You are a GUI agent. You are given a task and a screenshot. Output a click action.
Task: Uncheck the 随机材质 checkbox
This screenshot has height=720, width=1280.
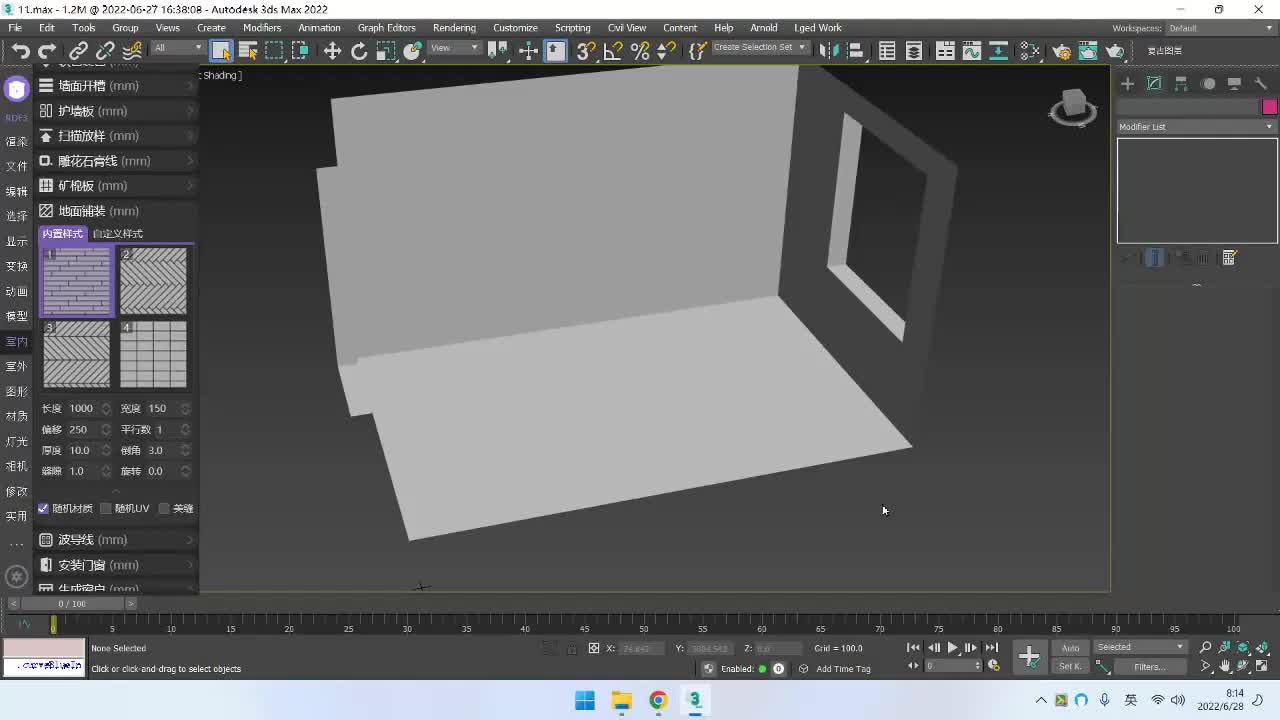44,508
